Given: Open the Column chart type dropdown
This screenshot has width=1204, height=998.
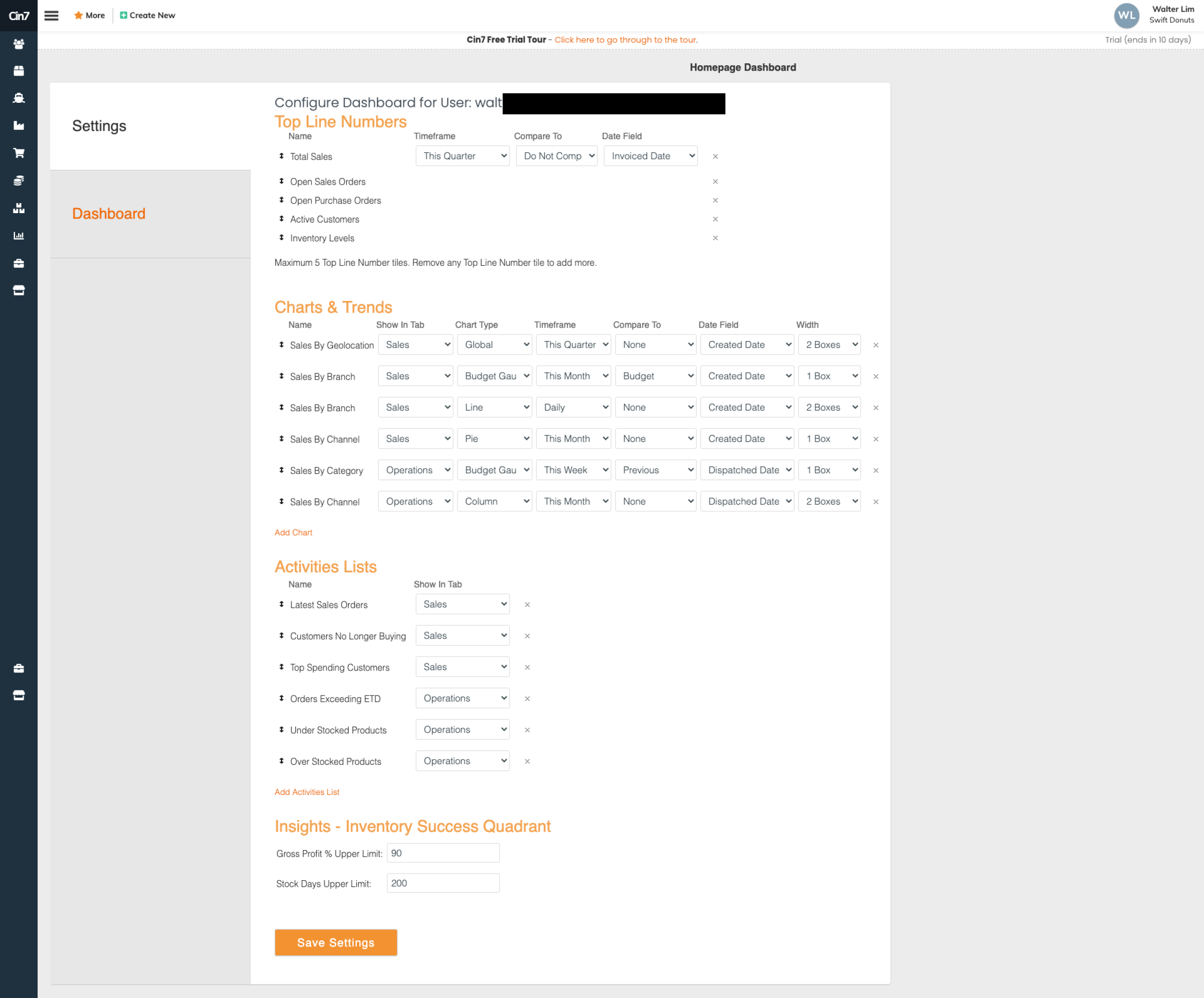Looking at the screenshot, I should (495, 502).
